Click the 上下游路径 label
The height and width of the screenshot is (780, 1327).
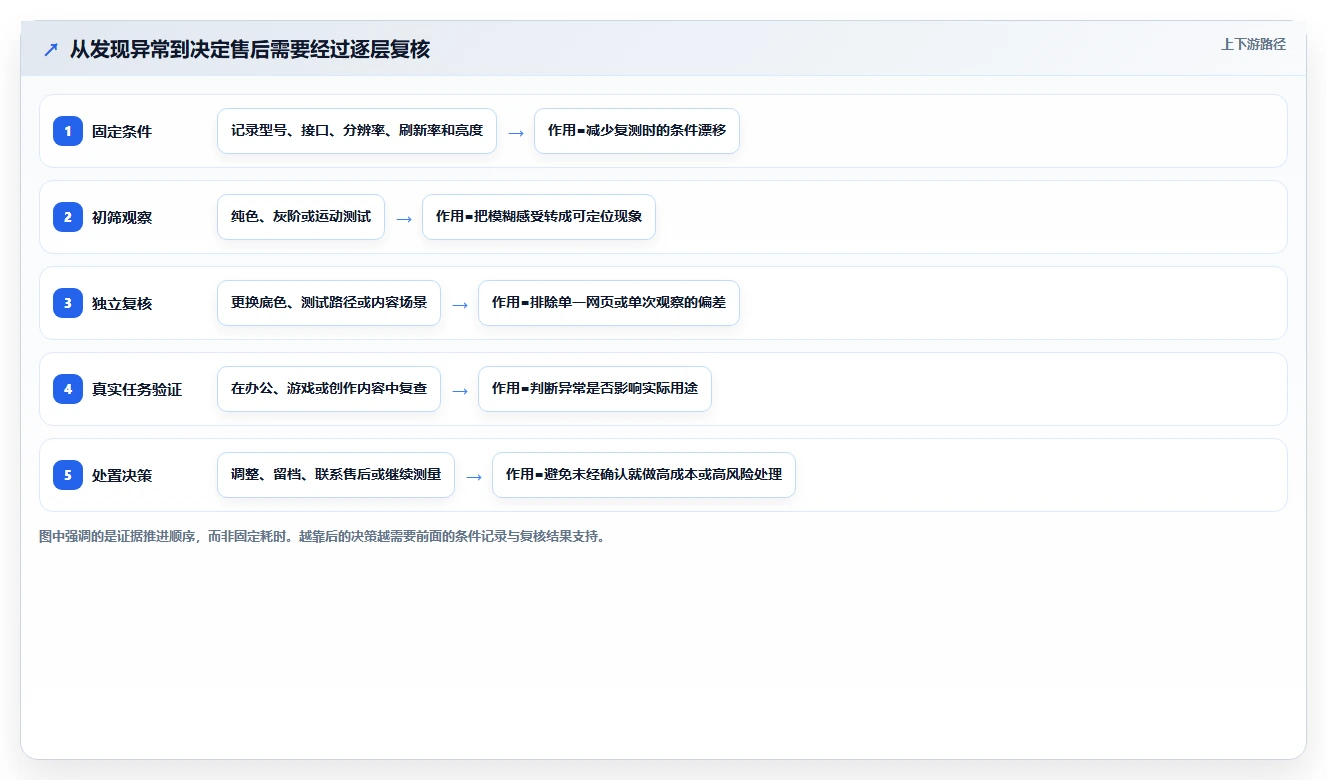tap(1253, 44)
